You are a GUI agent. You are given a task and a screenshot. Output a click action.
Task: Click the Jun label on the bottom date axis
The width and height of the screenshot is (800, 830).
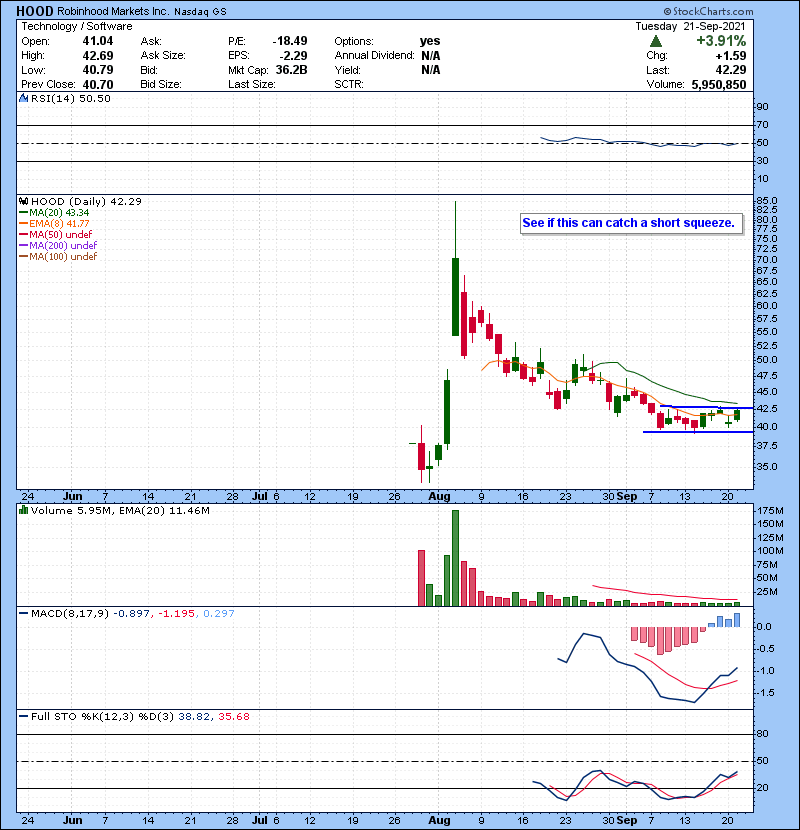click(73, 820)
